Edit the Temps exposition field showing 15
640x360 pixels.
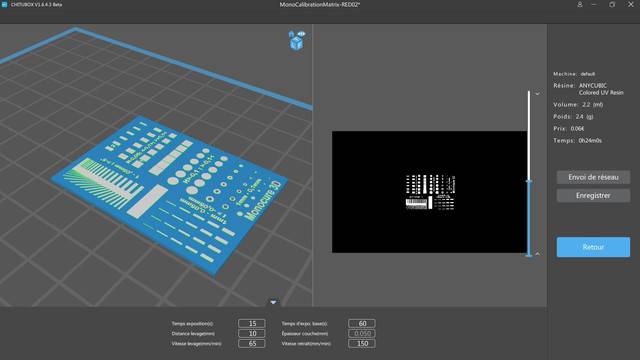252,323
